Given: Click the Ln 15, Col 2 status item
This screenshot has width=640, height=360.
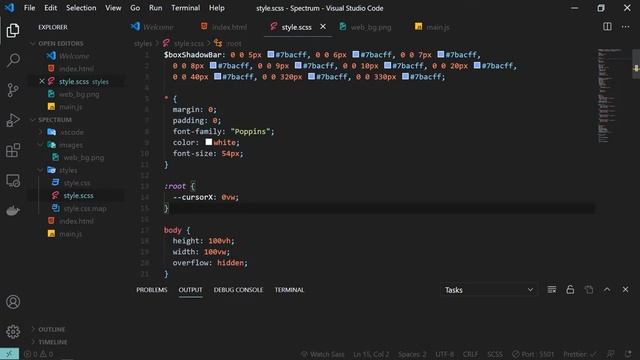Looking at the screenshot, I should [371, 354].
